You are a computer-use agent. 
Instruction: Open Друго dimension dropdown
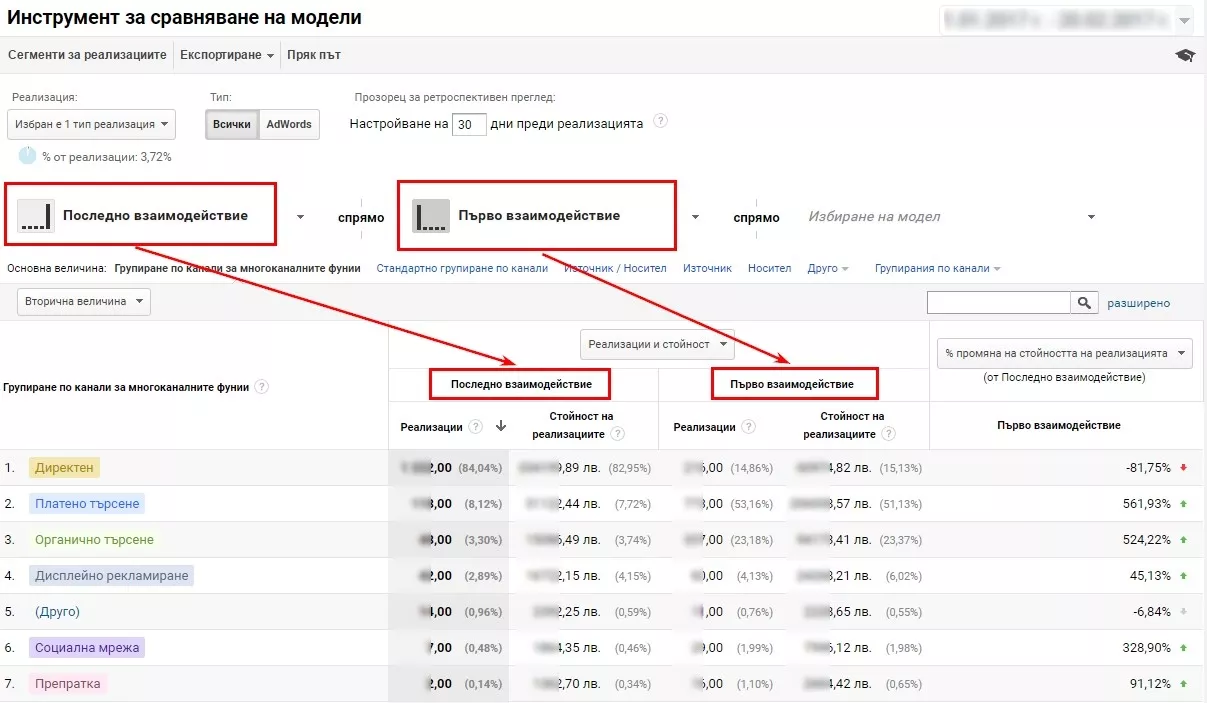(x=828, y=268)
